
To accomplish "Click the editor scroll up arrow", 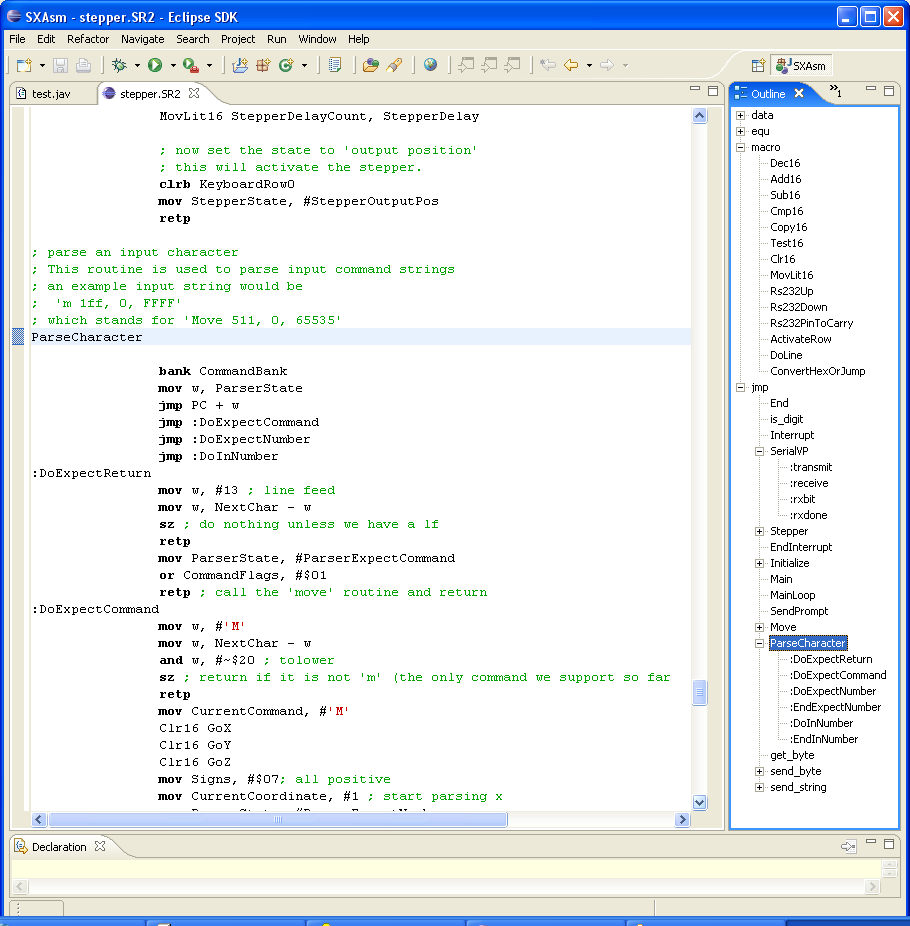I will coord(699,116).
